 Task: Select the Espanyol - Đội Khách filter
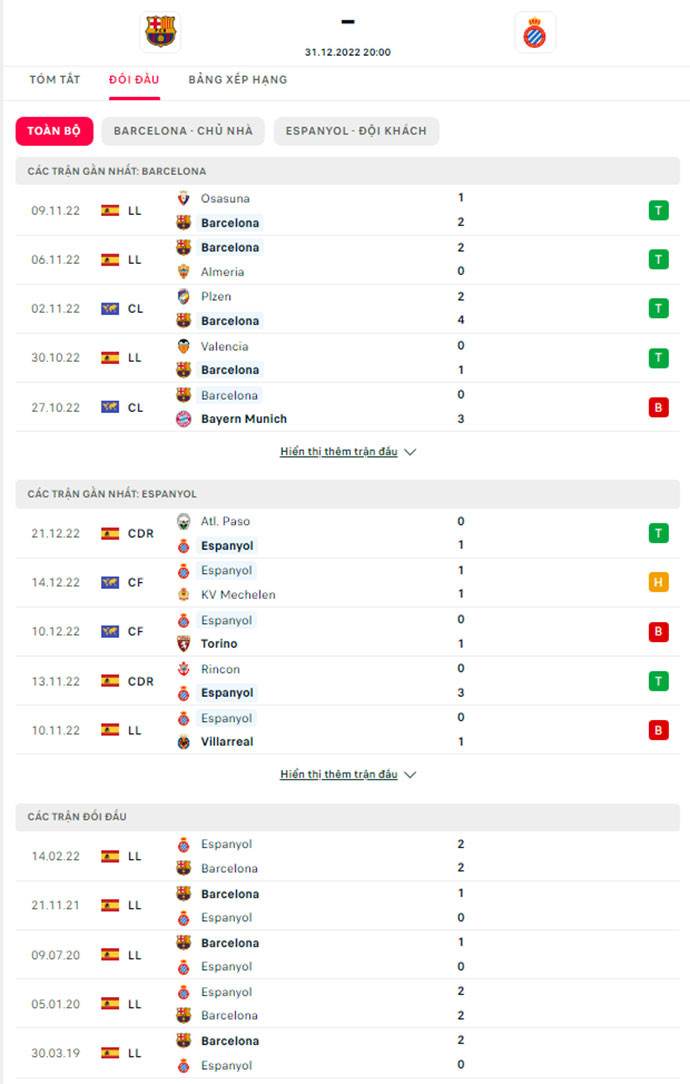pos(356,131)
